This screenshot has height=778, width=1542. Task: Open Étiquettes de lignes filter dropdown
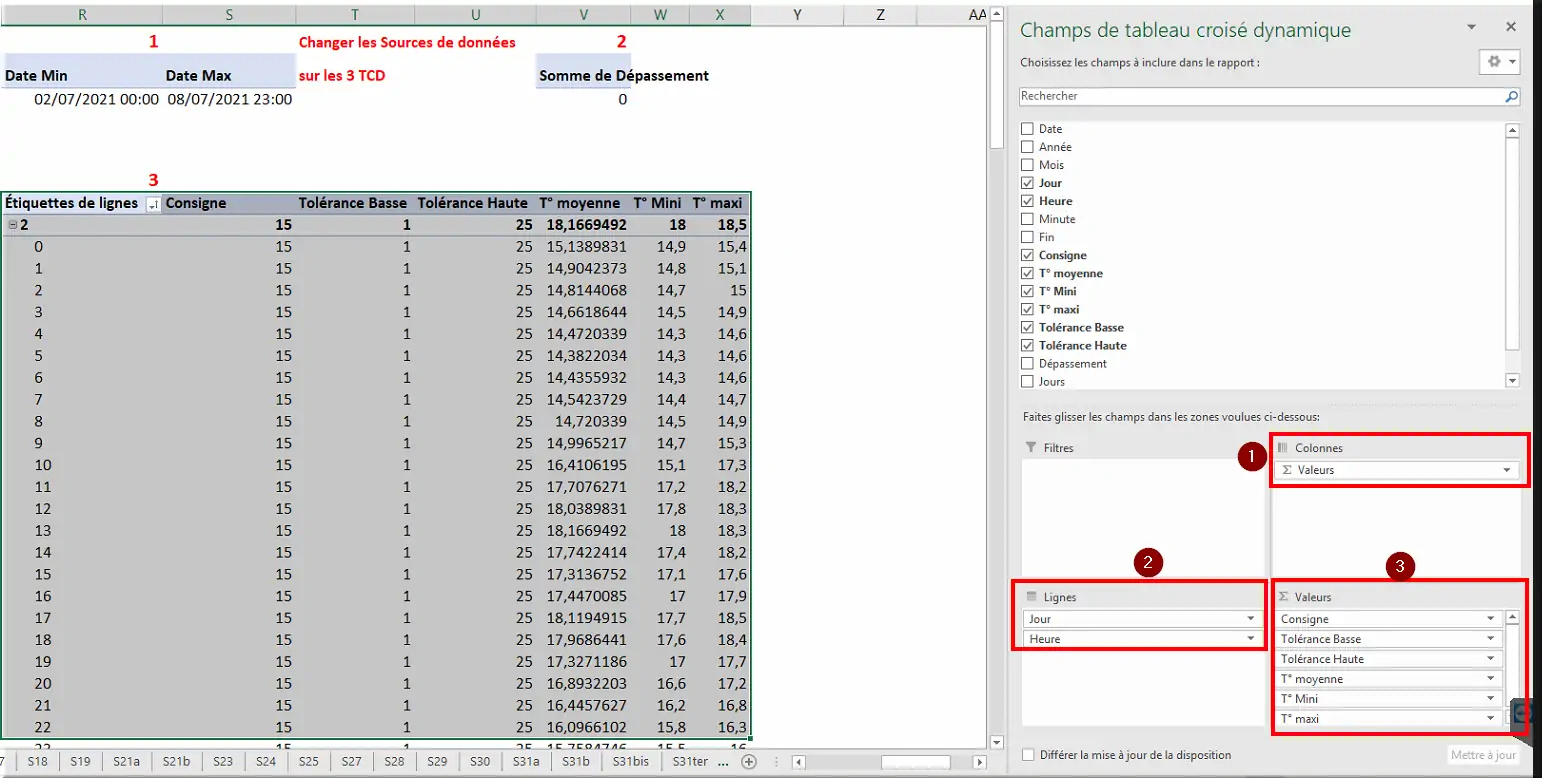point(153,204)
